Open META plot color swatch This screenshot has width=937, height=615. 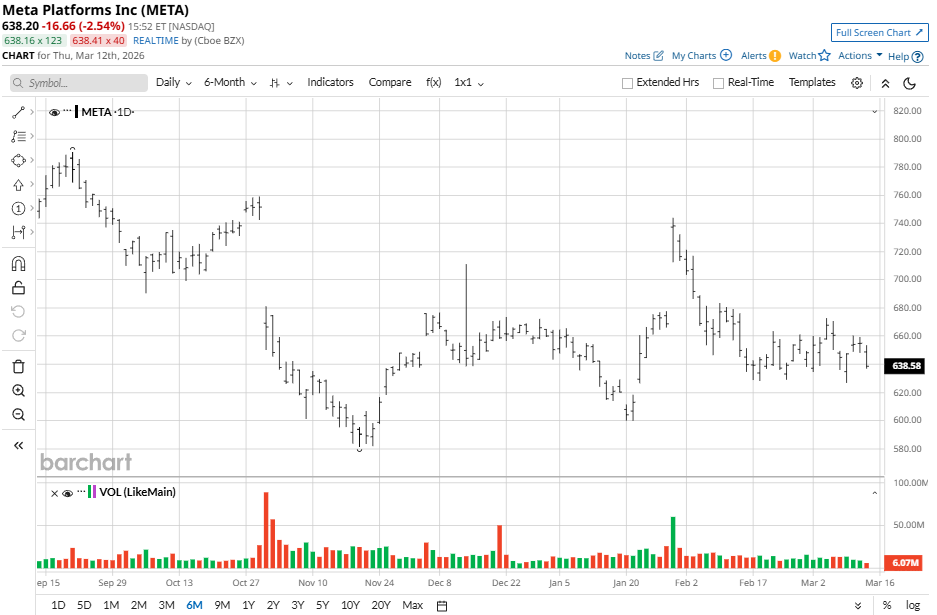tap(76, 112)
